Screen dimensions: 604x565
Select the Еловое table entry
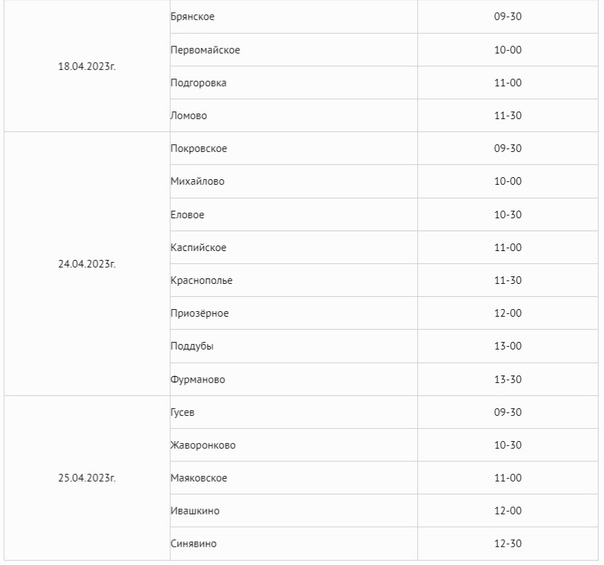(x=187, y=215)
